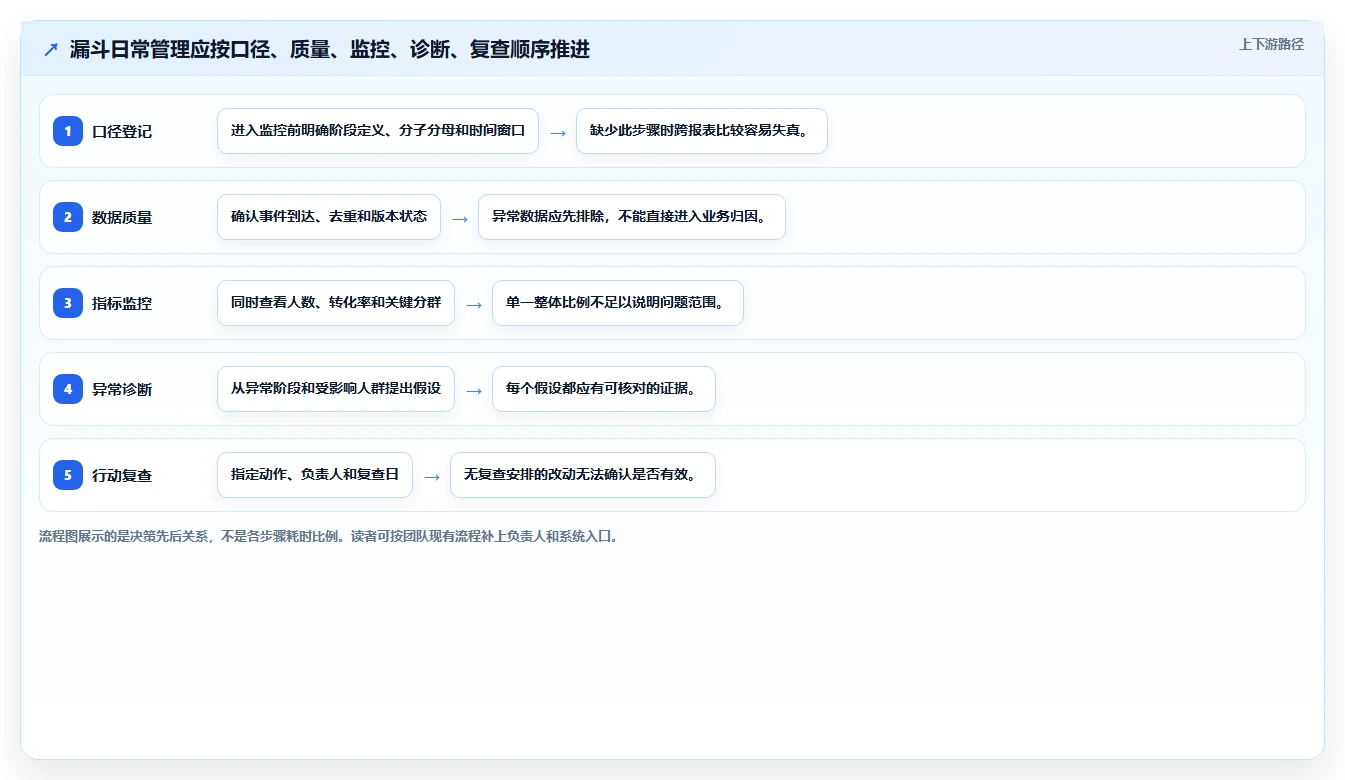Click the 从异常阶段和受影响人群提出假设 box
Viewport: 1345px width, 780px height.
[x=336, y=389]
